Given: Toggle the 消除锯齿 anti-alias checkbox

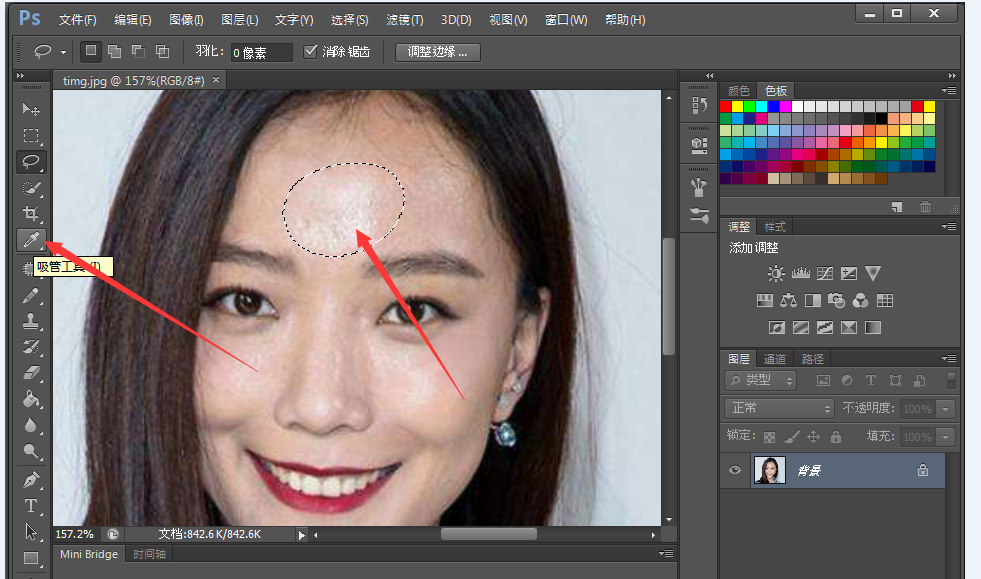Looking at the screenshot, I should [x=310, y=51].
